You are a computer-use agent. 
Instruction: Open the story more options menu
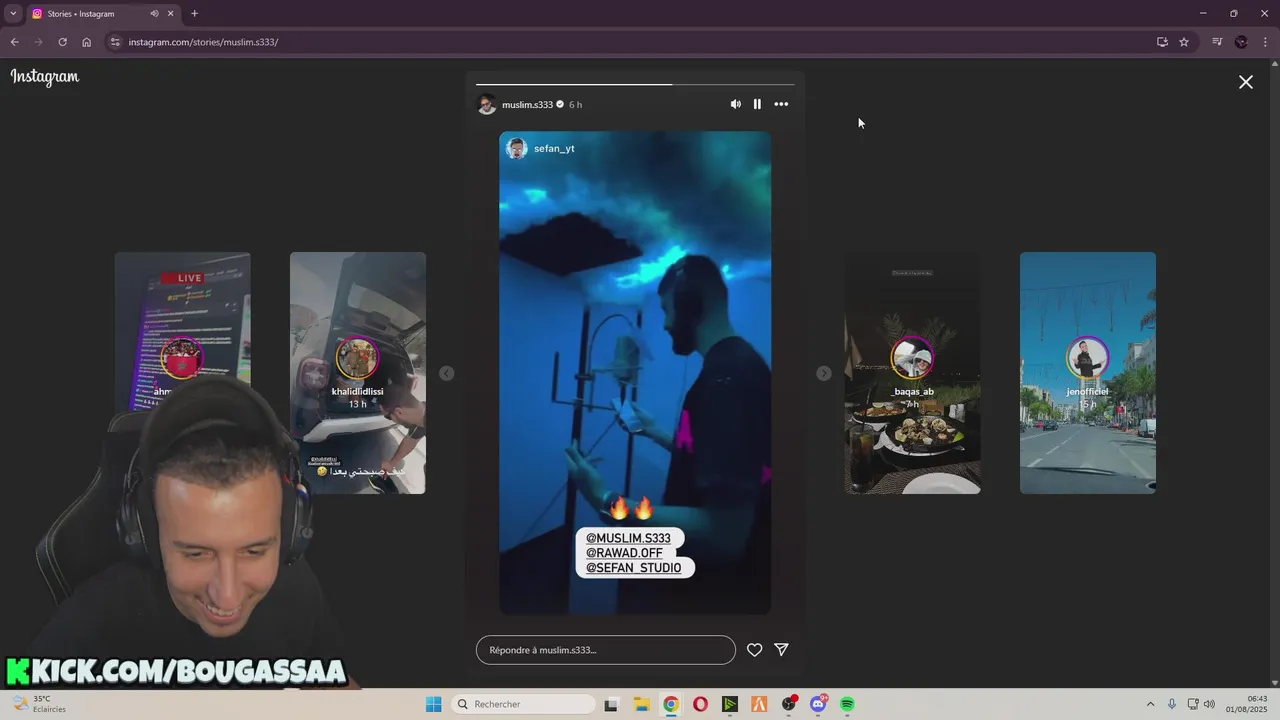pyautogui.click(x=781, y=104)
